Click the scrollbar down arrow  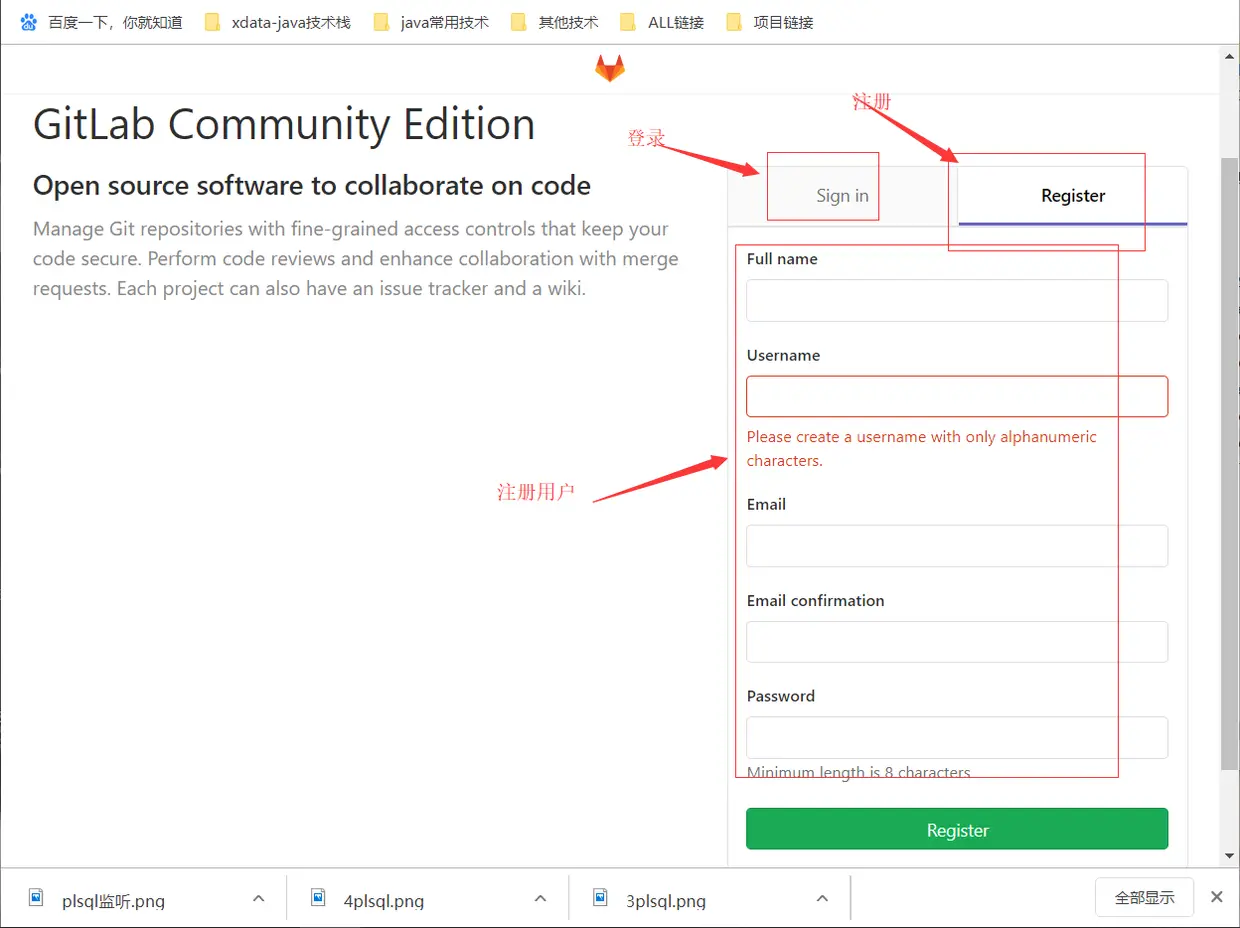pos(1230,857)
